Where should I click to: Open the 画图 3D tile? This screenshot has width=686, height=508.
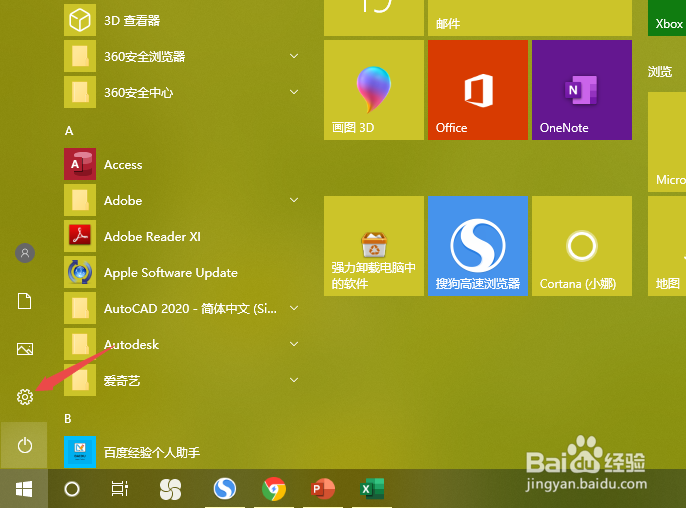pos(374,90)
